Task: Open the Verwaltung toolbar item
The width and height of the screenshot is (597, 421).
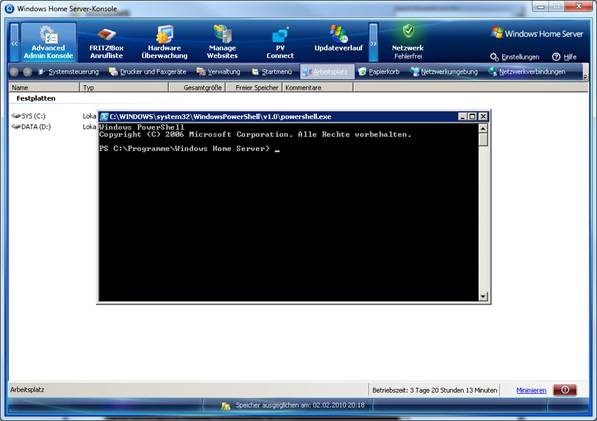Action: (219, 72)
